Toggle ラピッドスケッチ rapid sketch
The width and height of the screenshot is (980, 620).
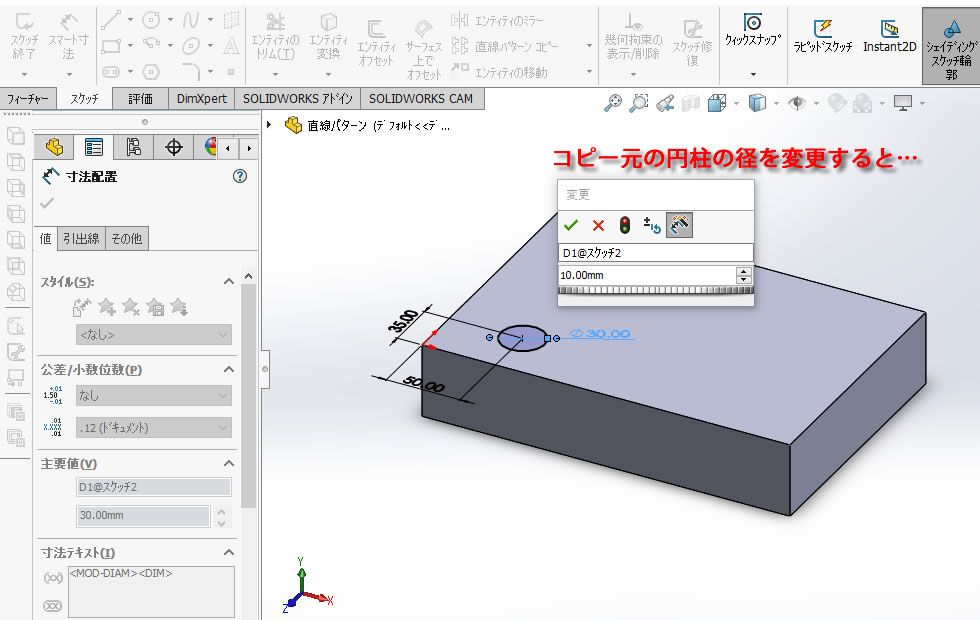822,36
